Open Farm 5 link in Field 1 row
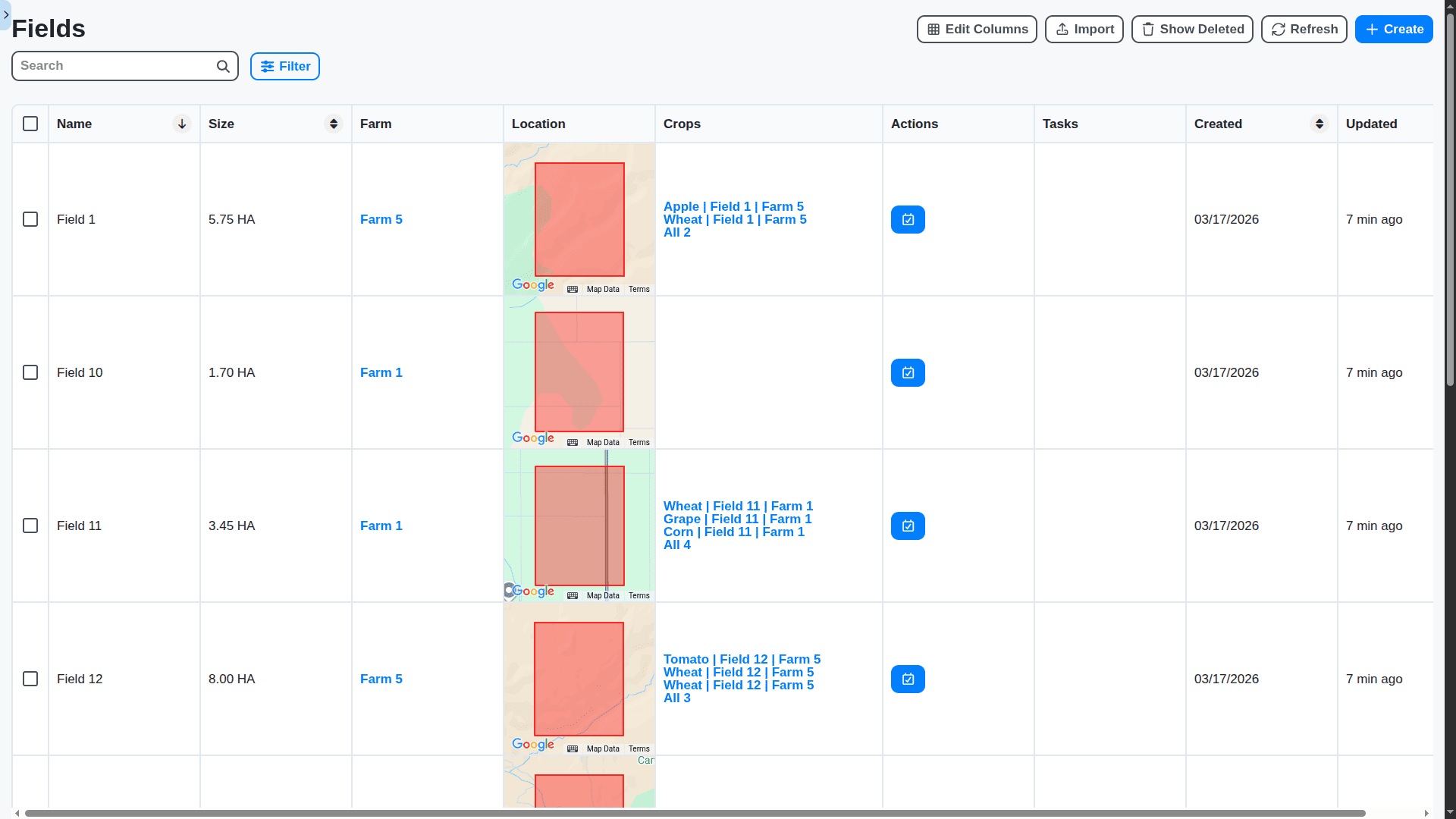Screen dimensions: 1456x819 click(x=381, y=220)
